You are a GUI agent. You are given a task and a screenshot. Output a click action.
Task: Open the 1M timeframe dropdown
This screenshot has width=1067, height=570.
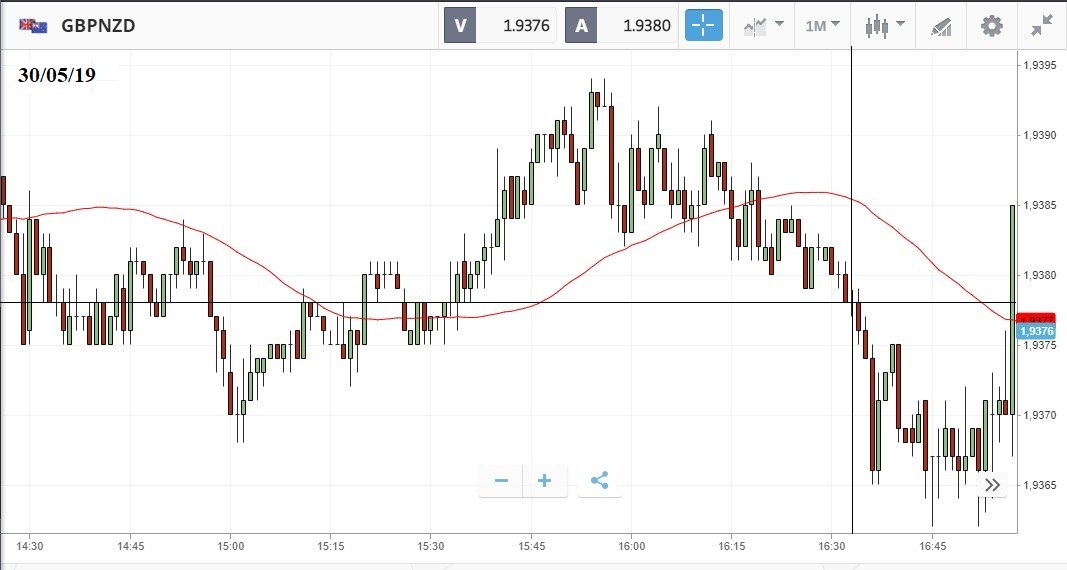(x=822, y=26)
